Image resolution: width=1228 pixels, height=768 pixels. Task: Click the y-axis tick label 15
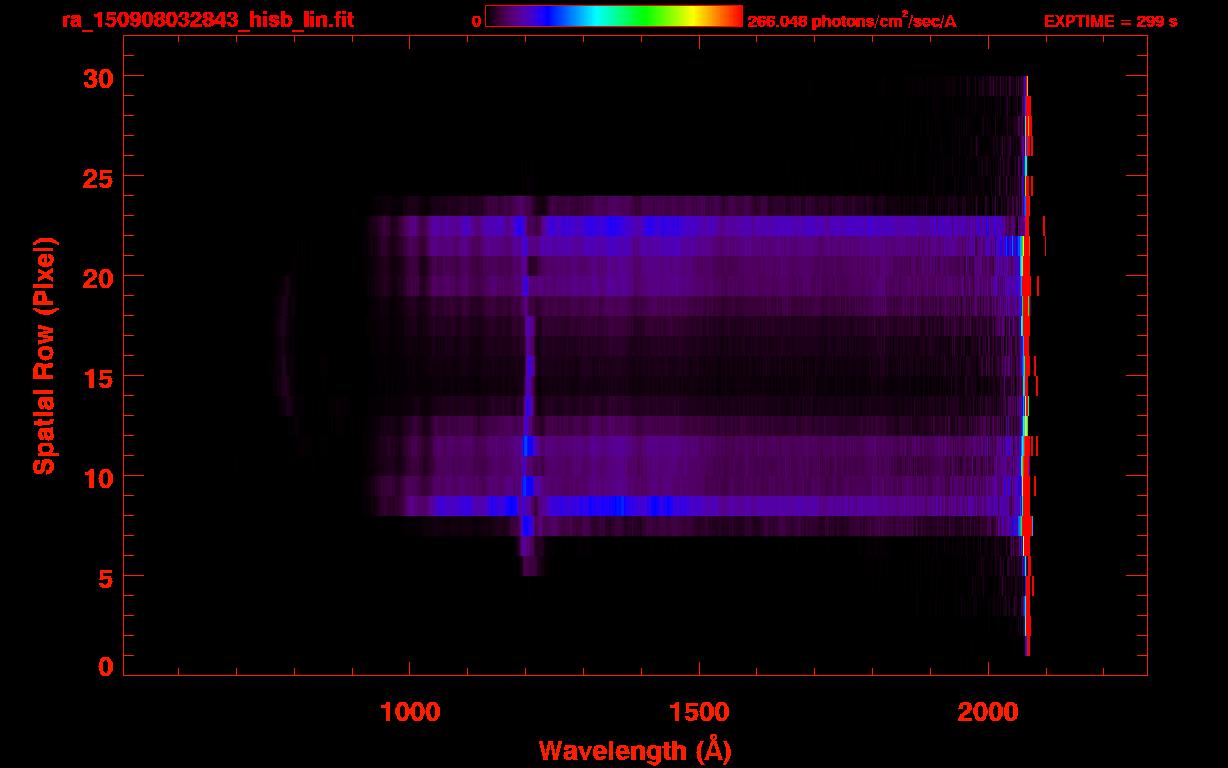pyautogui.click(x=96, y=377)
